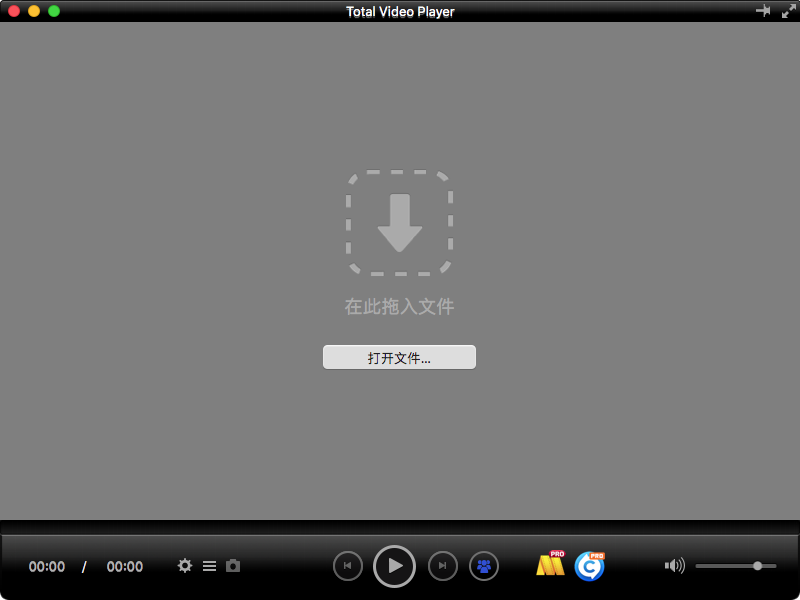Click the blue people group icon
Viewport: 800px width, 600px height.
click(484, 566)
